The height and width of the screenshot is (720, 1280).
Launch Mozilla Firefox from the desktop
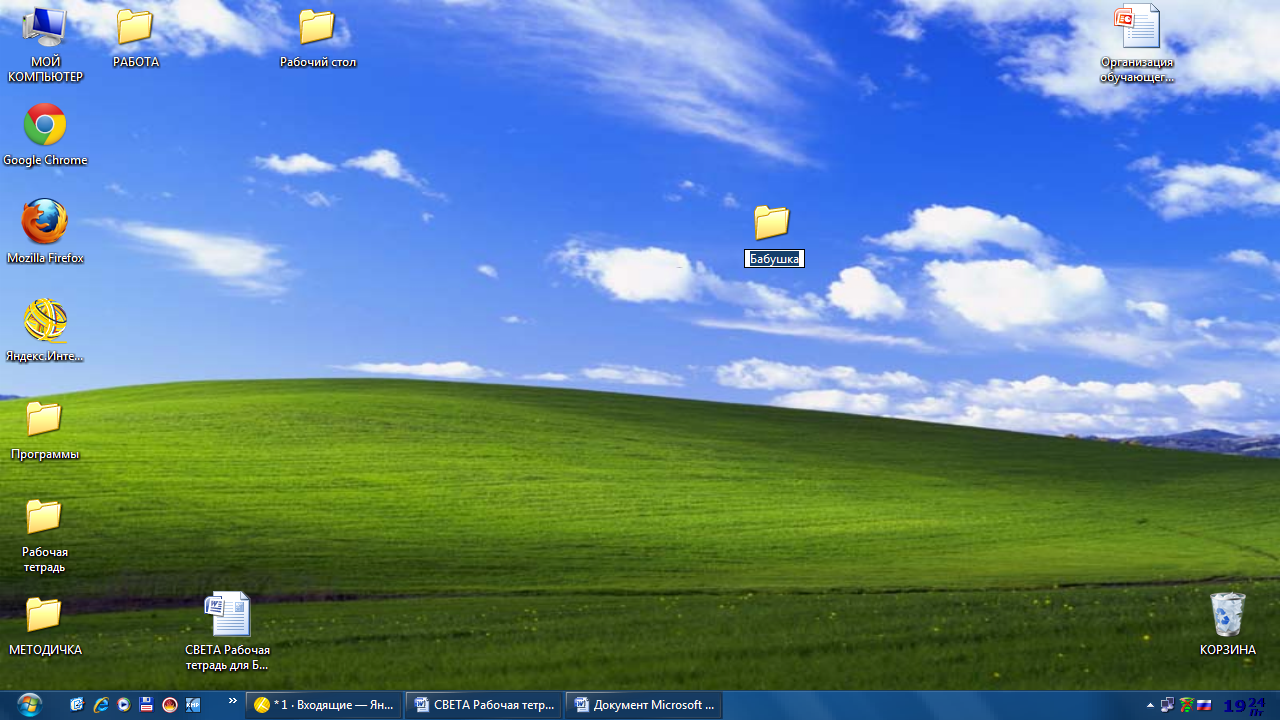45,232
